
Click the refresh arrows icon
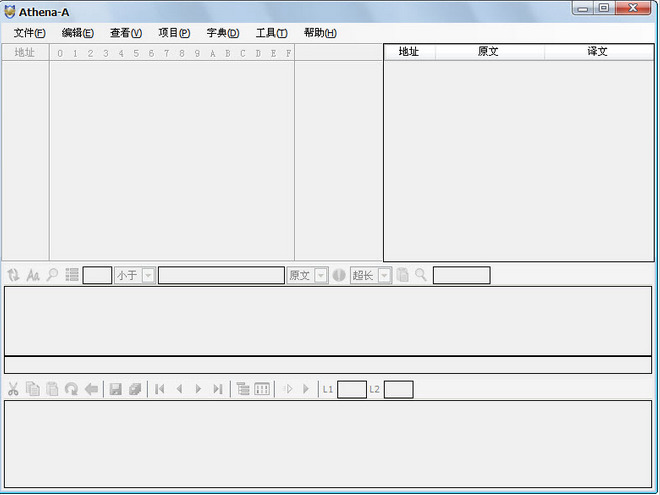pyautogui.click(x=13, y=275)
